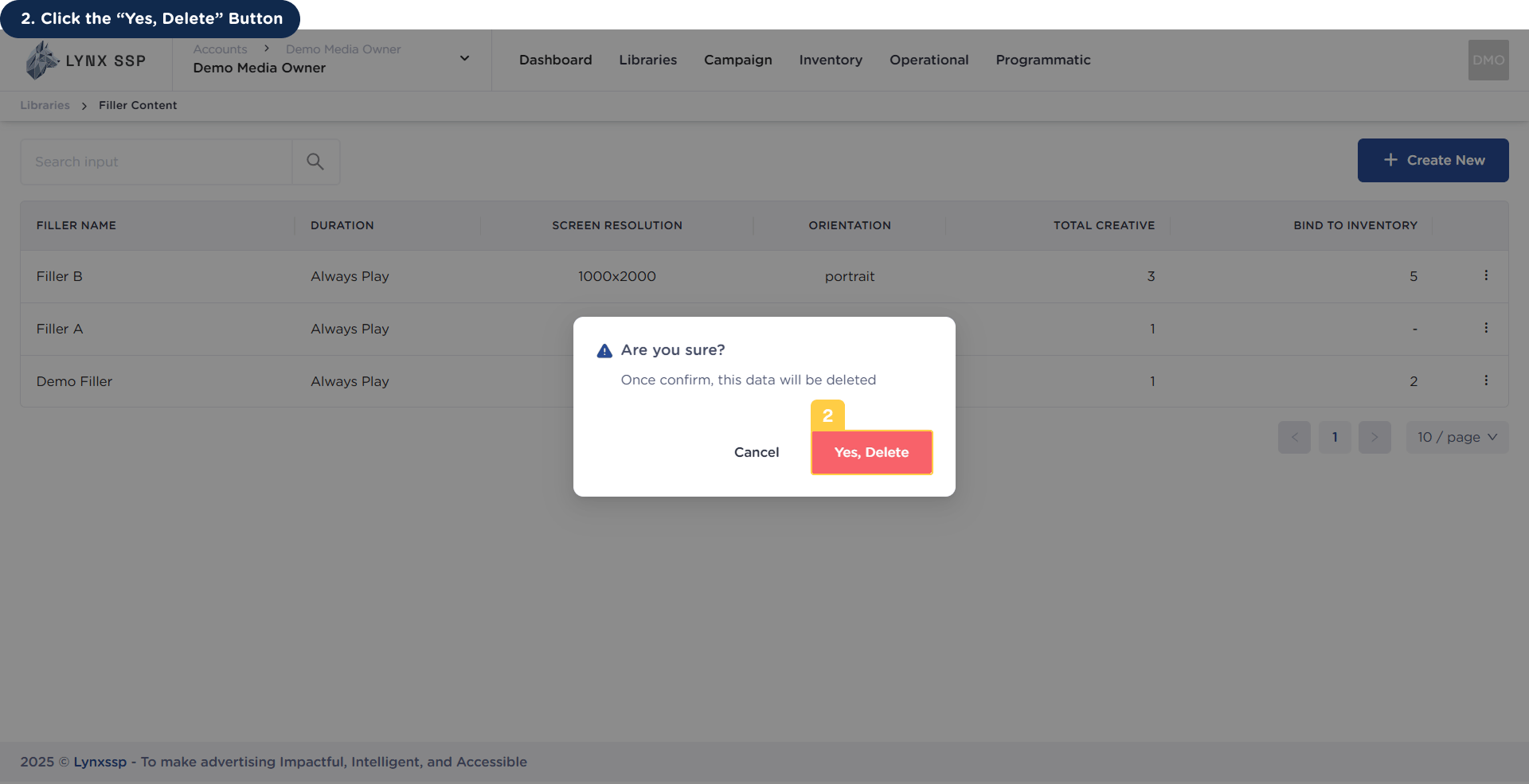Open the Libraries menu

(647, 60)
